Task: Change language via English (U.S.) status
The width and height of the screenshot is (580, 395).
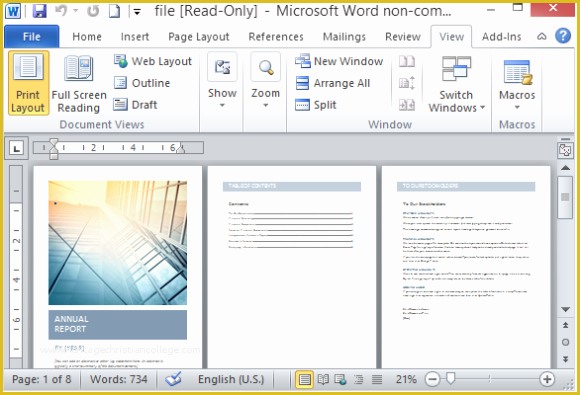Action: (x=231, y=379)
